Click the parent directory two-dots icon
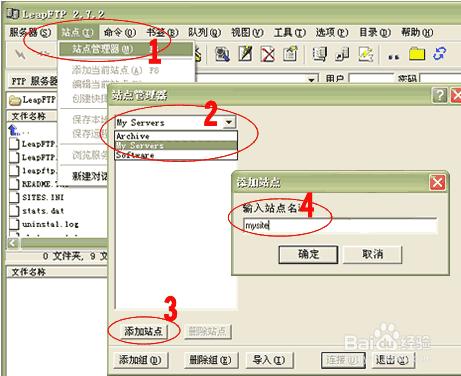The image size is (461, 376). click(394, 57)
